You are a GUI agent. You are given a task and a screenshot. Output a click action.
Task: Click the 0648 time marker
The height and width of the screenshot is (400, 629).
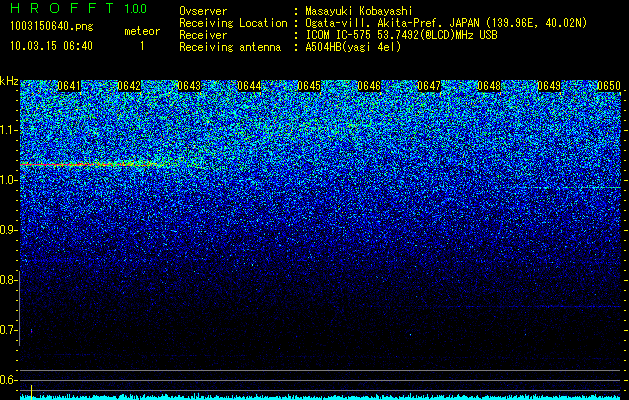489,86
